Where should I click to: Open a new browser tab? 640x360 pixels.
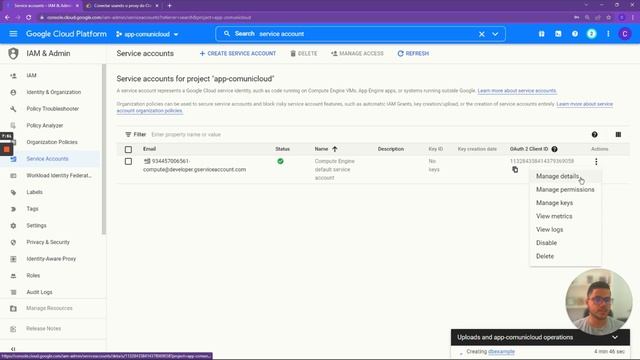click(169, 6)
